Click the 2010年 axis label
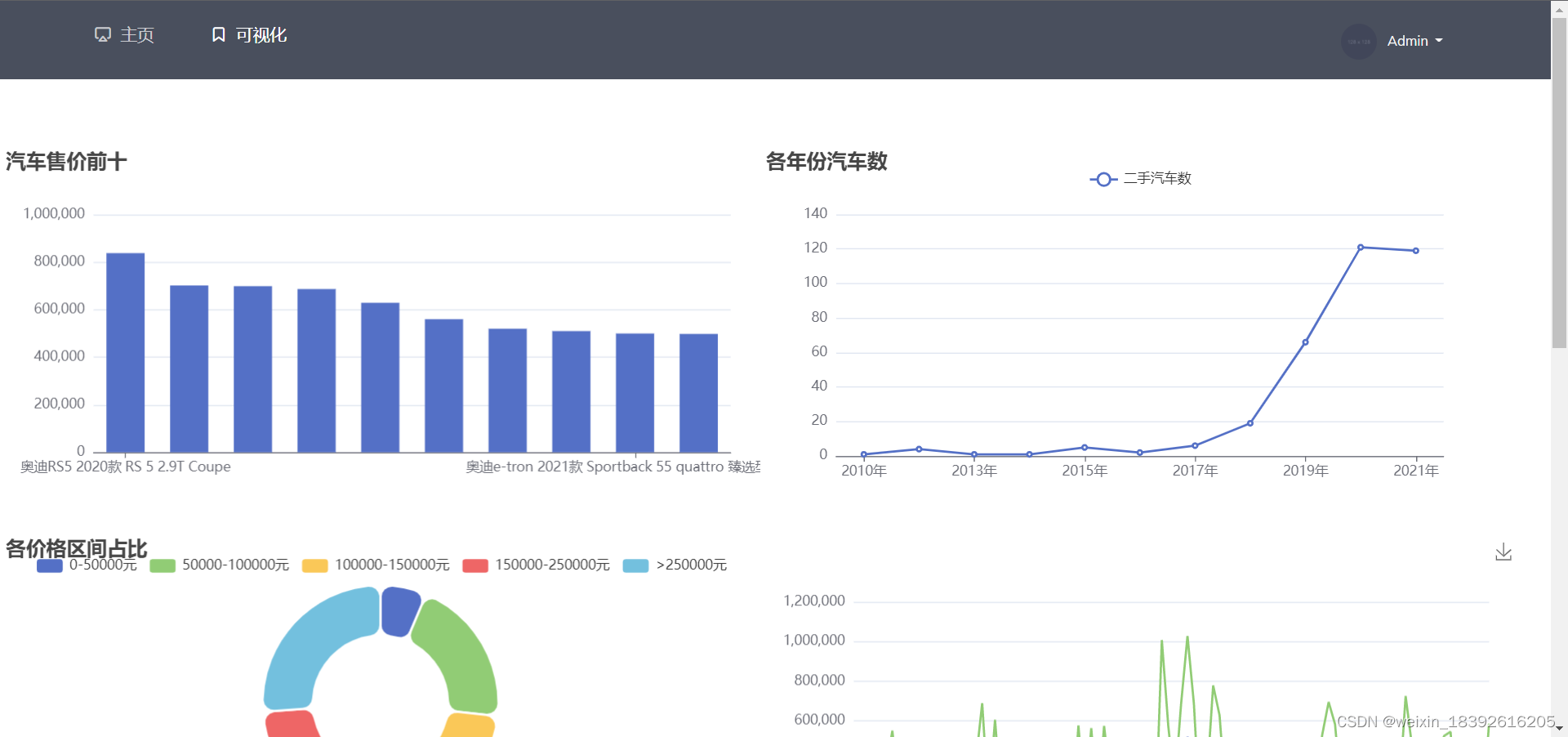 point(864,471)
